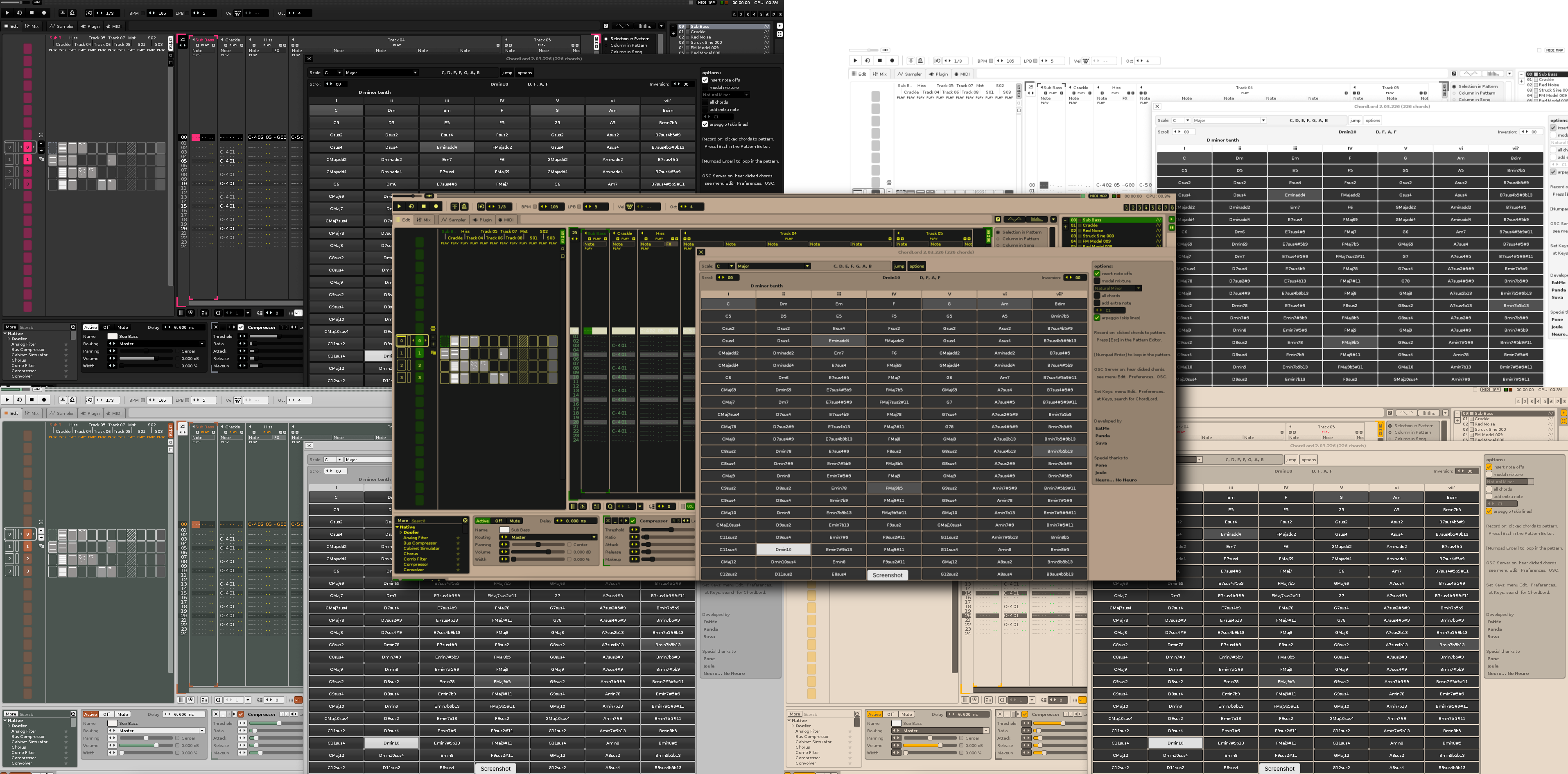Click the detach-arrow icon left of scopes, front window

coord(998,219)
